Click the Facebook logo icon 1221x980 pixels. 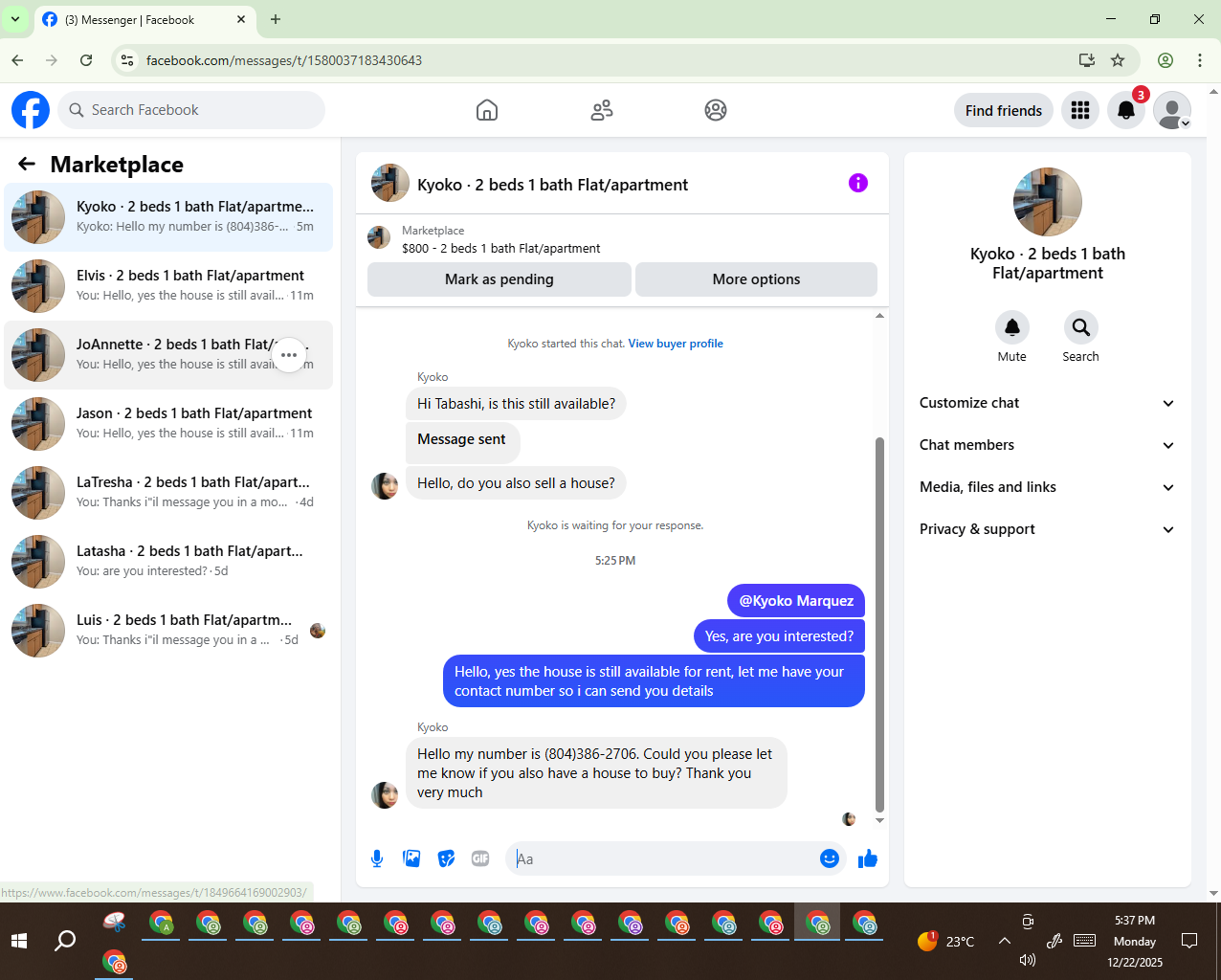pyautogui.click(x=31, y=110)
